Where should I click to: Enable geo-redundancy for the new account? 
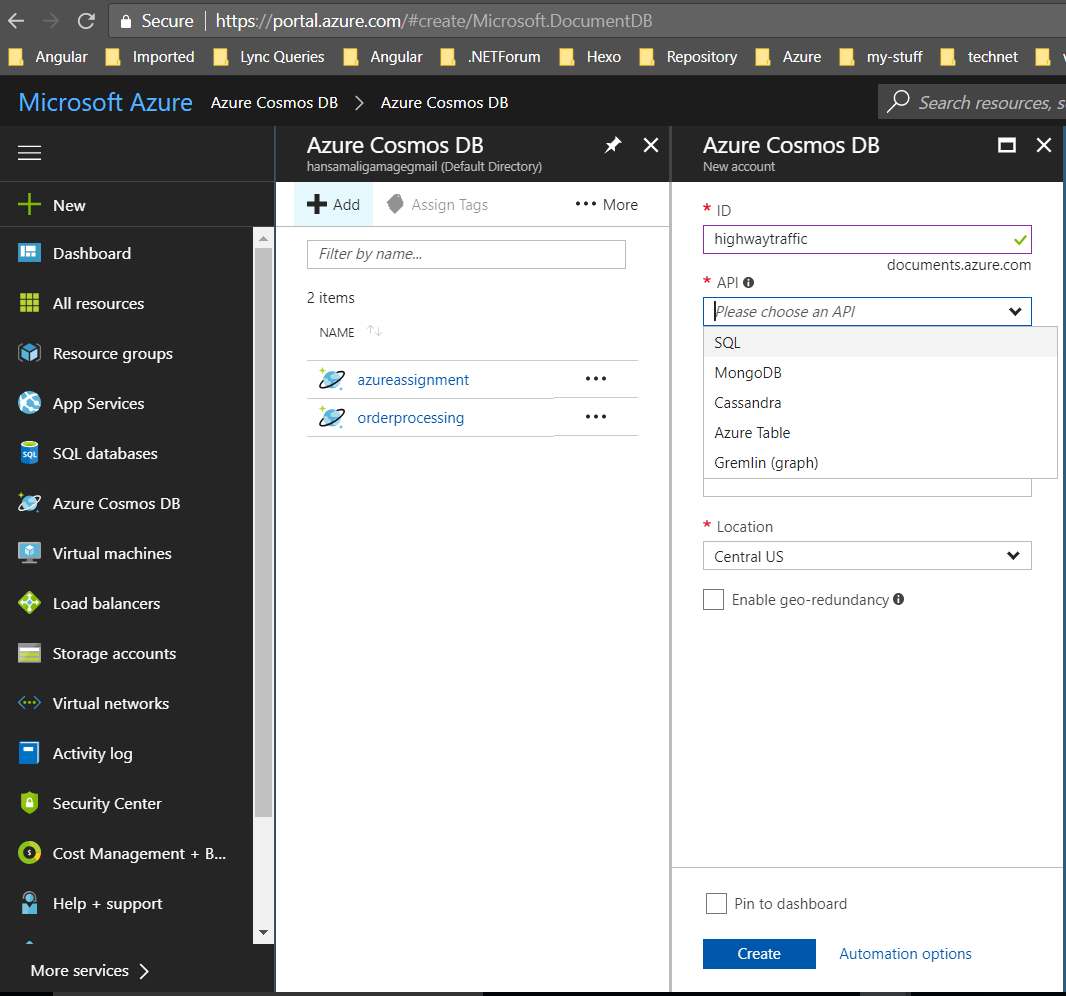[714, 599]
